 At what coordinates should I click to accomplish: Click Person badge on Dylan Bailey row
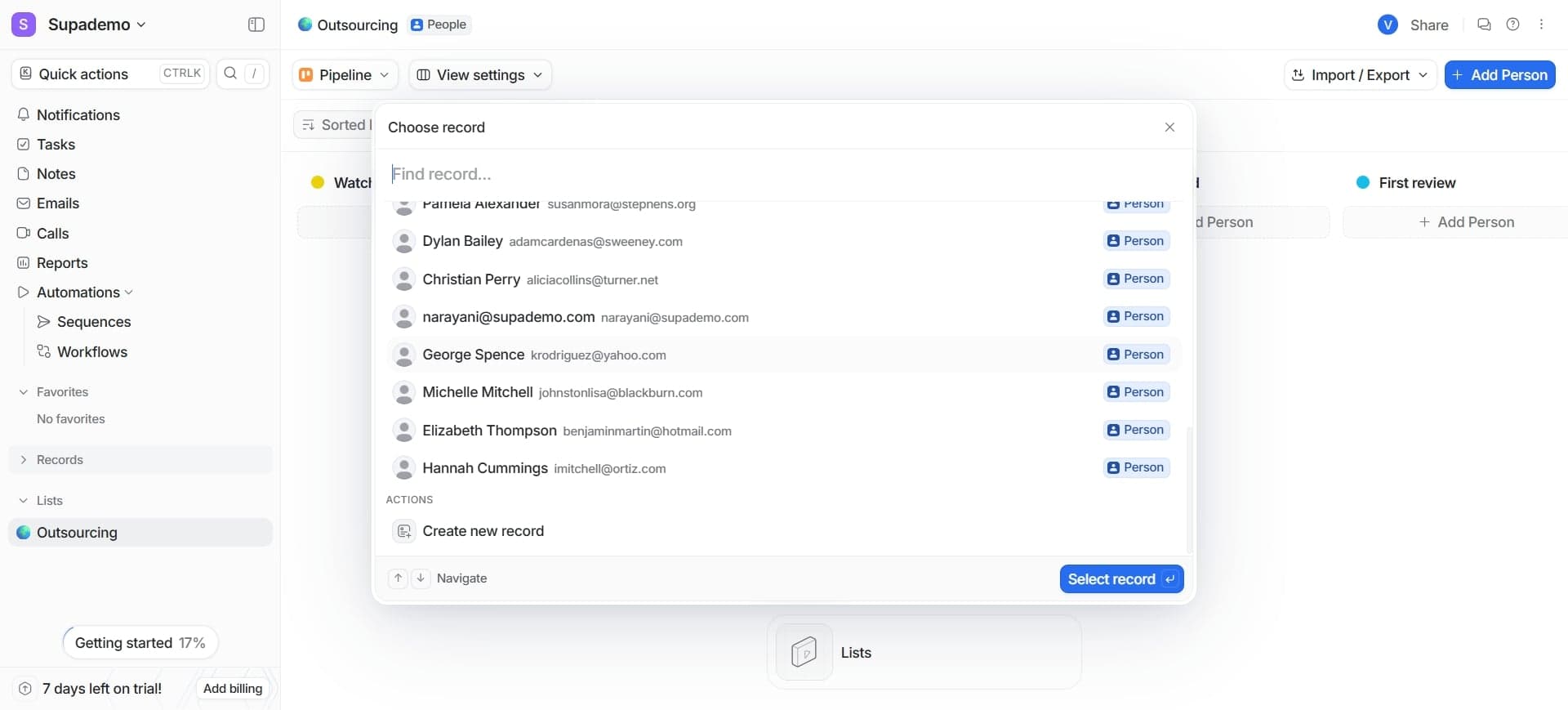point(1136,241)
